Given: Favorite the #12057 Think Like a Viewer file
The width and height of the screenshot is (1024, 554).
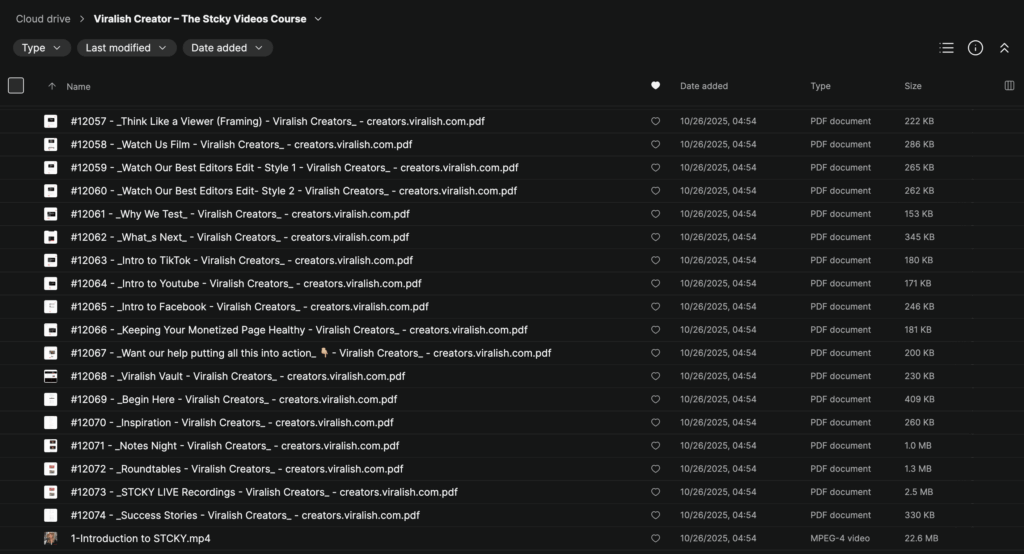Looking at the screenshot, I should 656,121.
